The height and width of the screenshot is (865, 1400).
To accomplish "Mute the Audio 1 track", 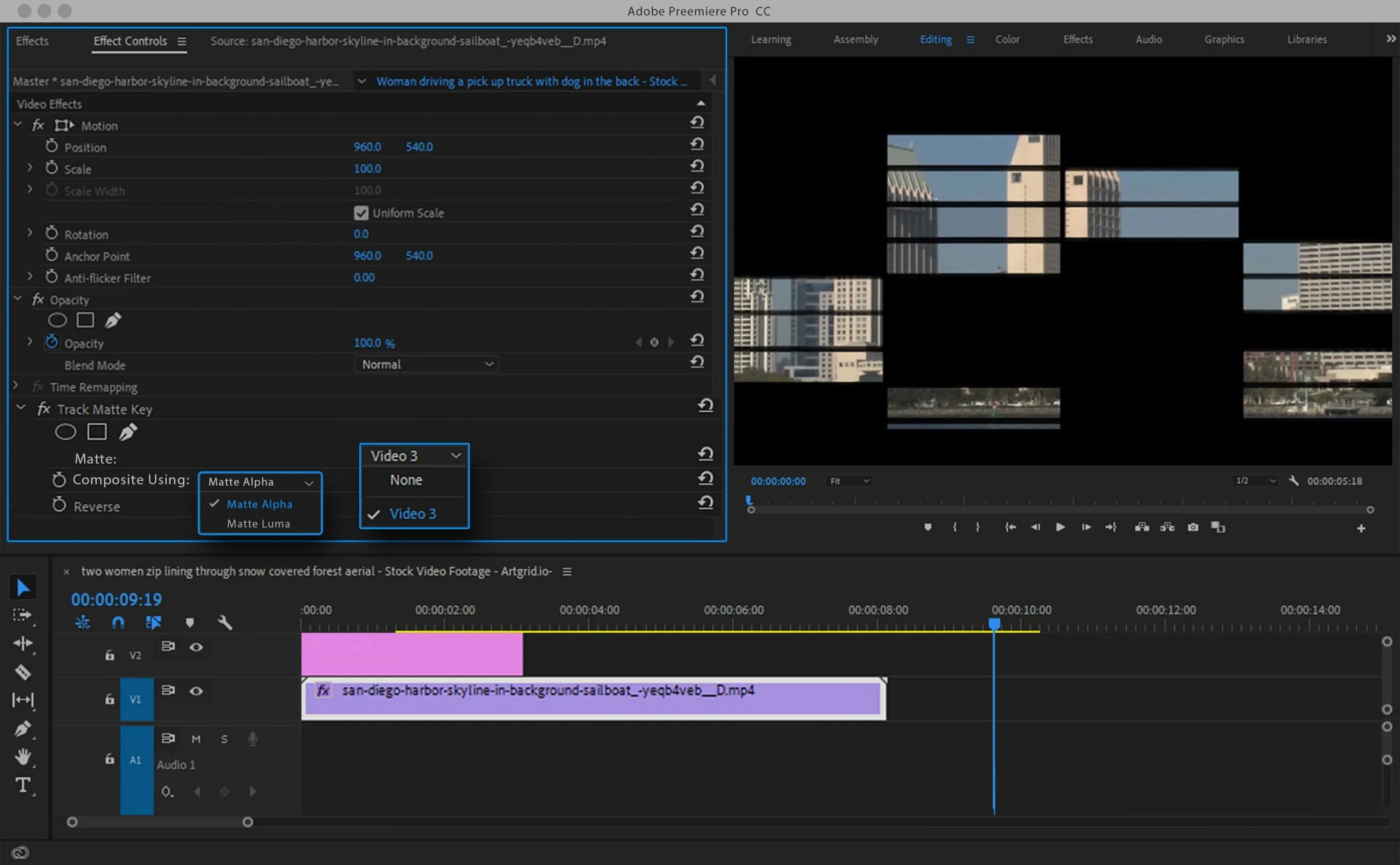I will pyautogui.click(x=196, y=739).
